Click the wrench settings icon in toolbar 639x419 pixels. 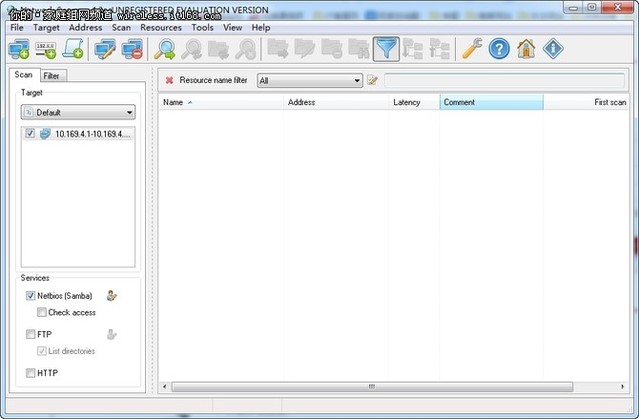click(471, 48)
